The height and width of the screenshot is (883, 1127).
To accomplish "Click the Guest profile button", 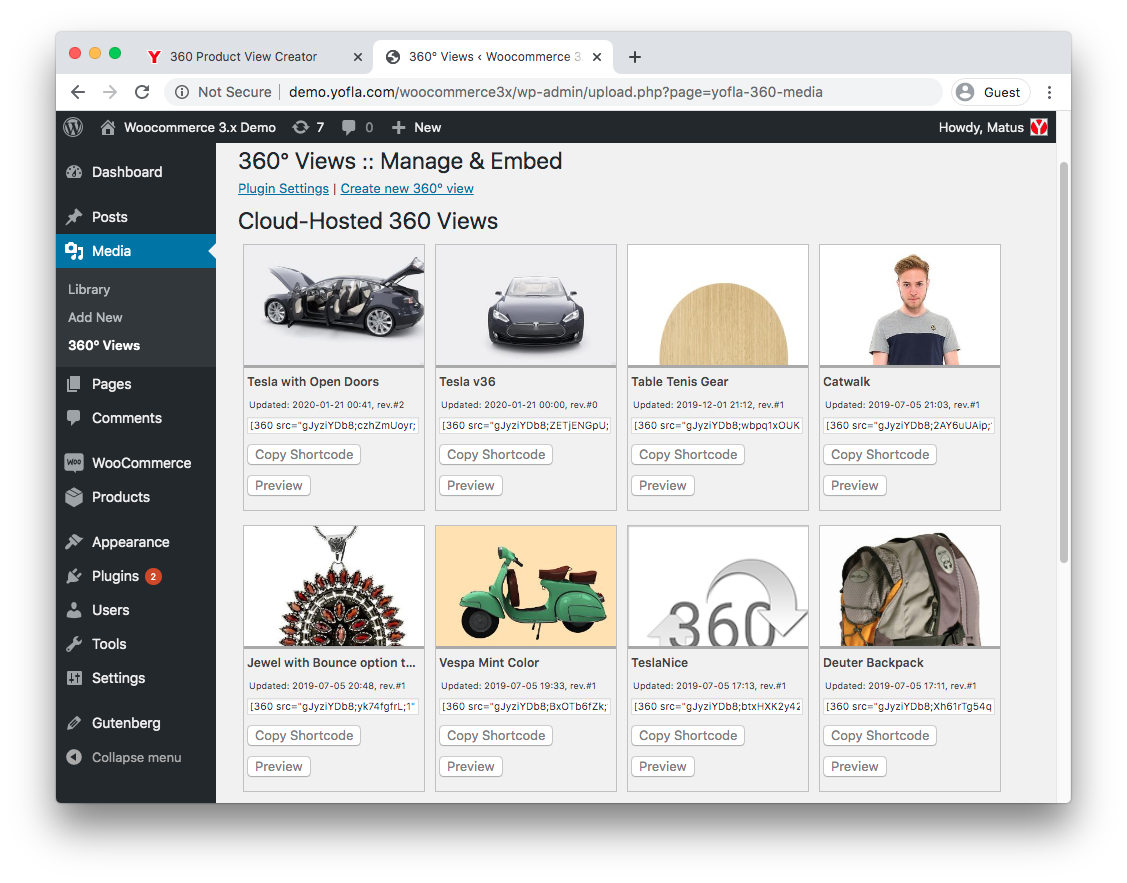I will click(x=990, y=92).
